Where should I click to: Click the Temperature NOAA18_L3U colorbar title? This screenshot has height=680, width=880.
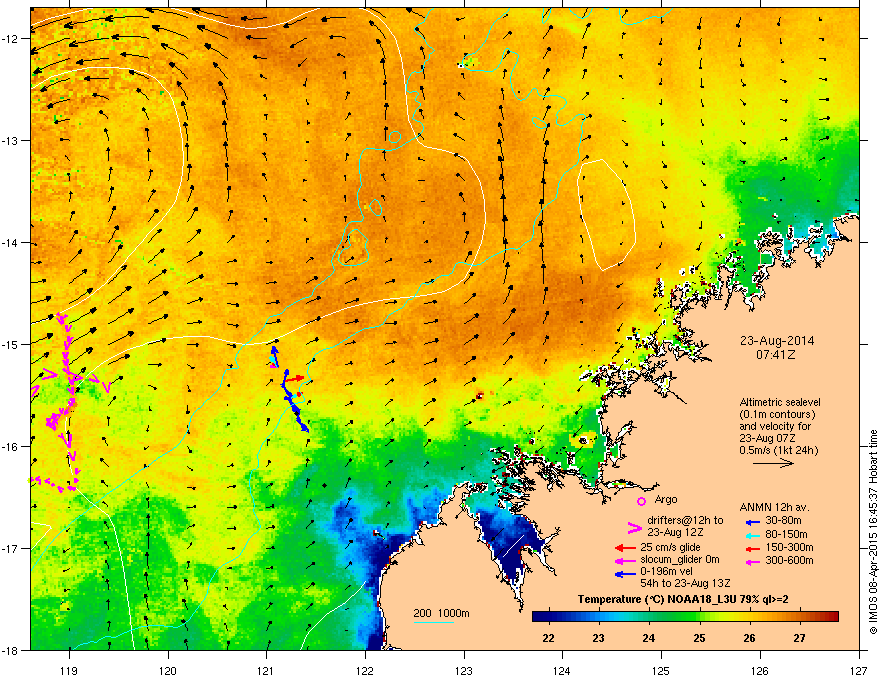click(683, 600)
